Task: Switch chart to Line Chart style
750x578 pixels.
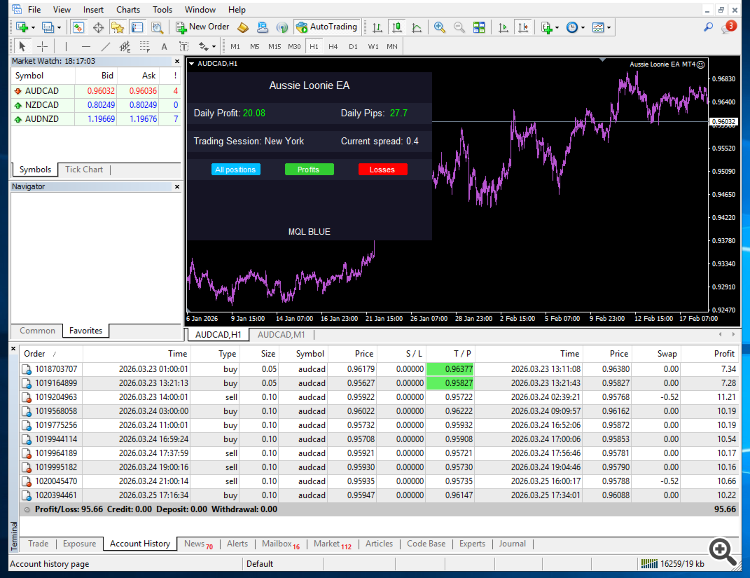Action: pos(417,27)
